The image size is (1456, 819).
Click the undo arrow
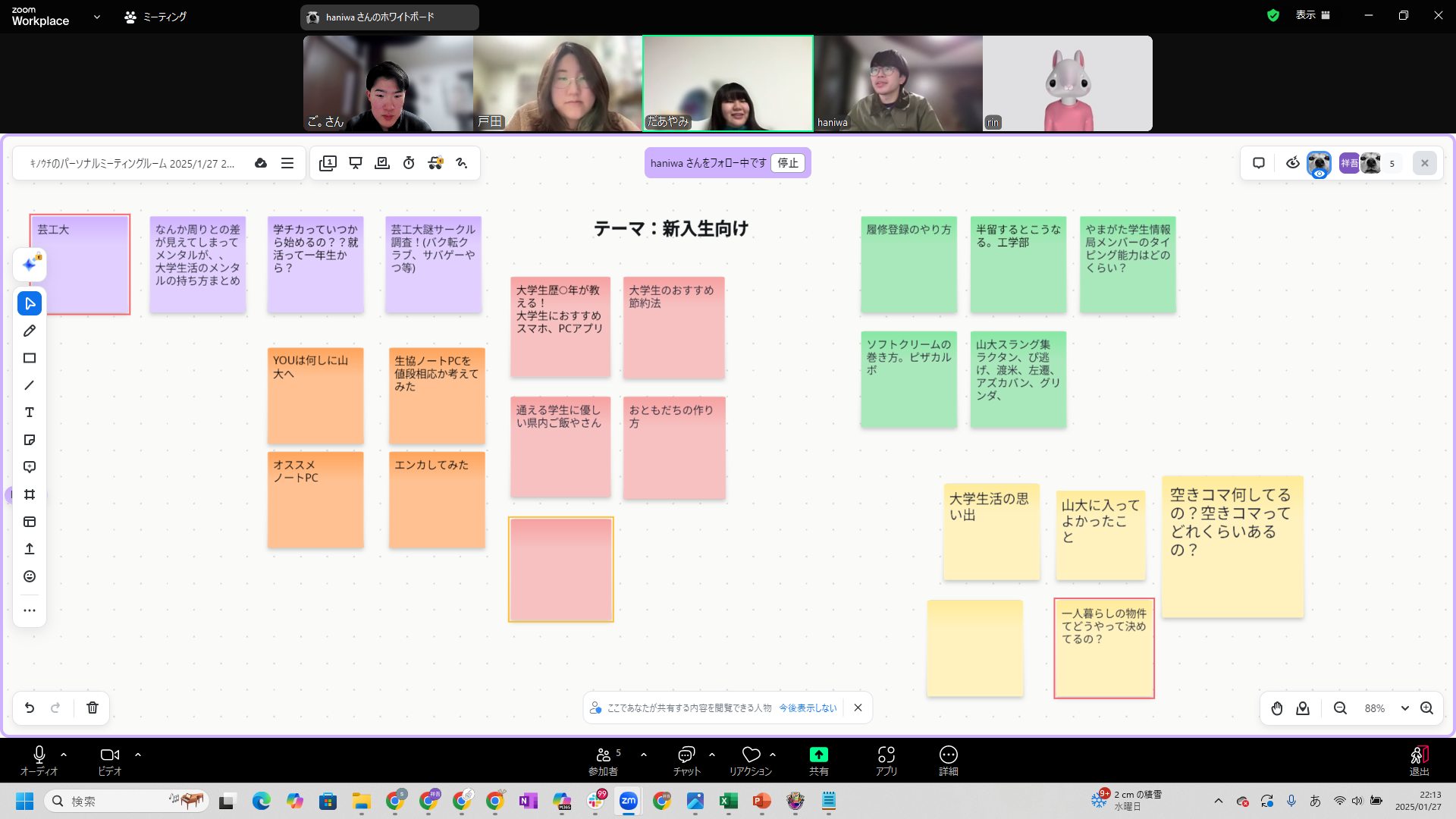click(30, 708)
